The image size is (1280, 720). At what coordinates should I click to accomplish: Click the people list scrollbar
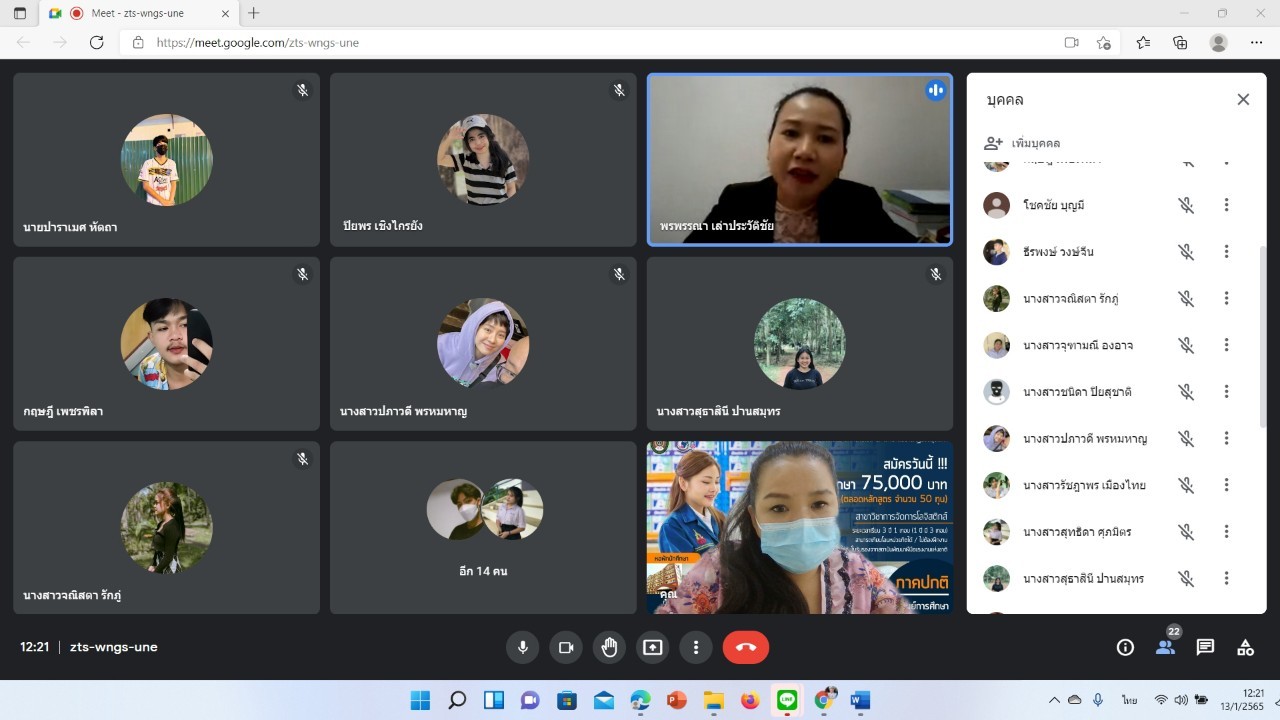pyautogui.click(x=1261, y=330)
